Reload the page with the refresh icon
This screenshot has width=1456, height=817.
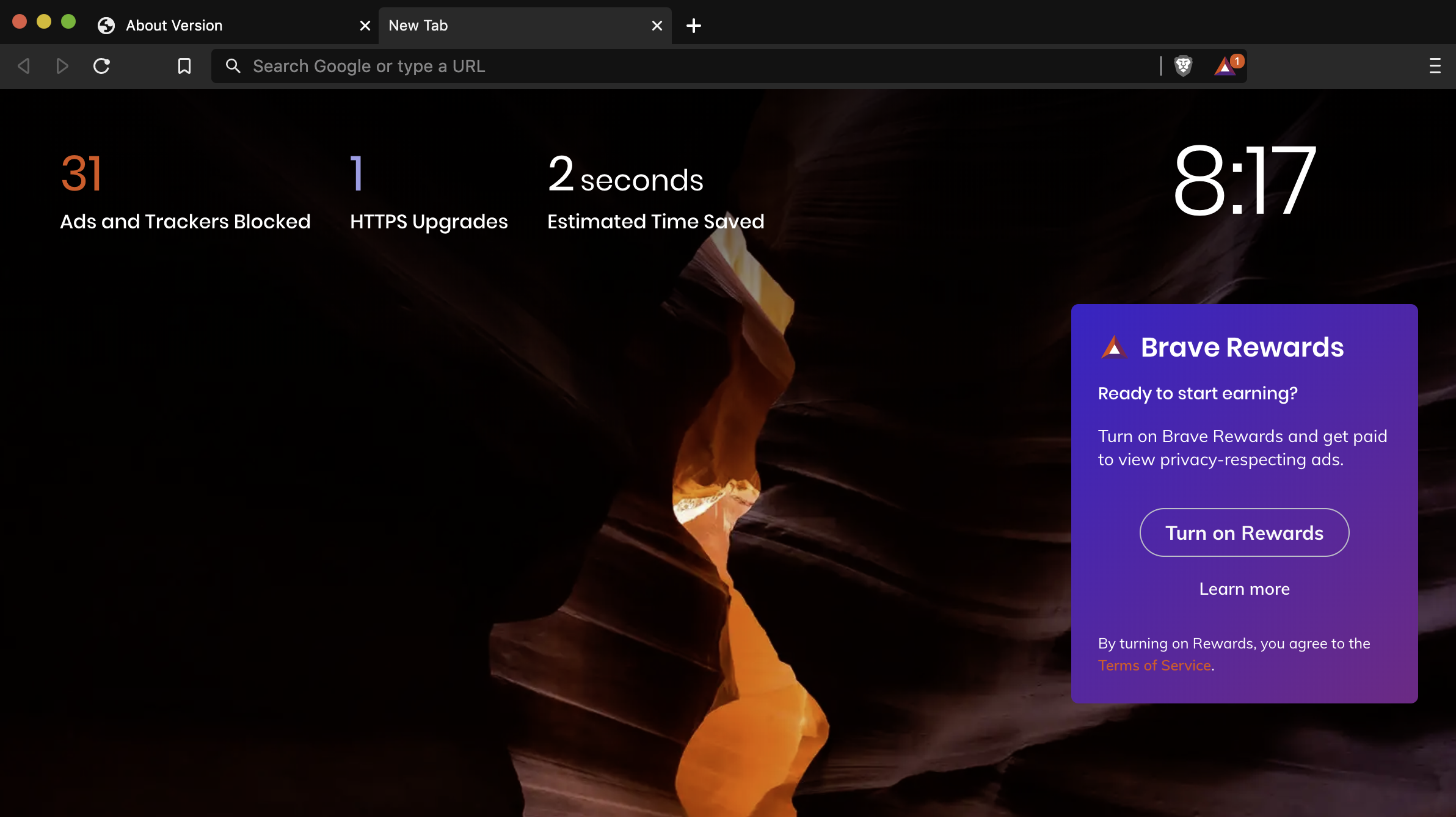pyautogui.click(x=101, y=66)
